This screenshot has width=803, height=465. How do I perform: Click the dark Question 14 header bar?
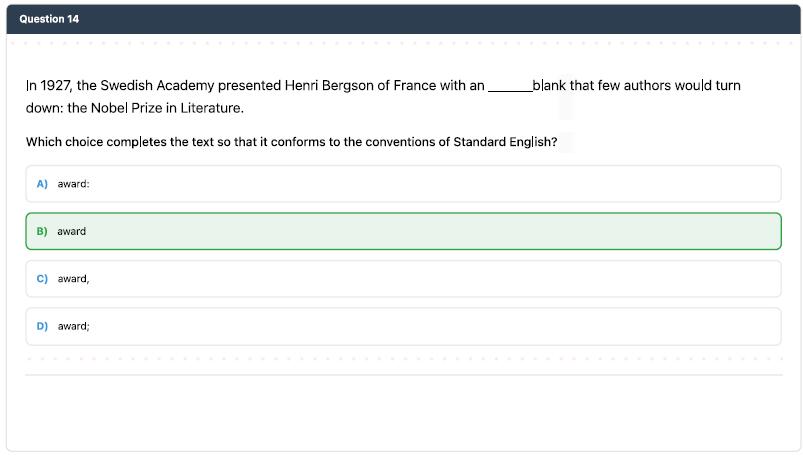402,19
